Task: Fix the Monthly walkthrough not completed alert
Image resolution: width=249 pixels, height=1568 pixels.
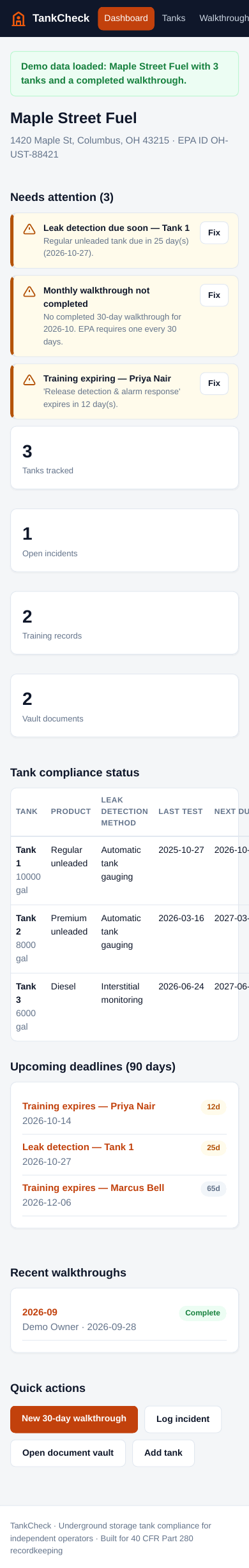Action: tap(214, 295)
